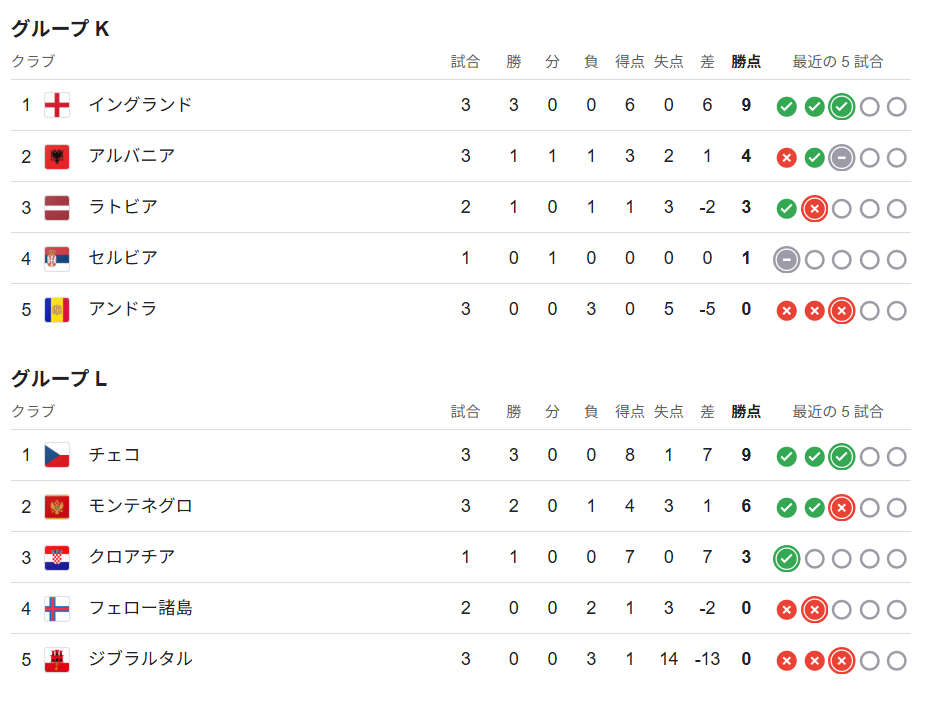Open the イングランド team link
The width and height of the screenshot is (925, 702).
tap(140, 105)
